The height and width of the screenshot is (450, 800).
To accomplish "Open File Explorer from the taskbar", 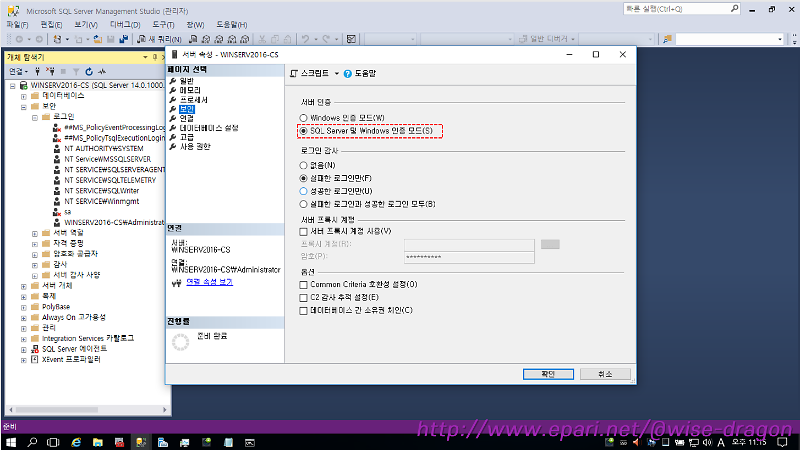I will 97,442.
